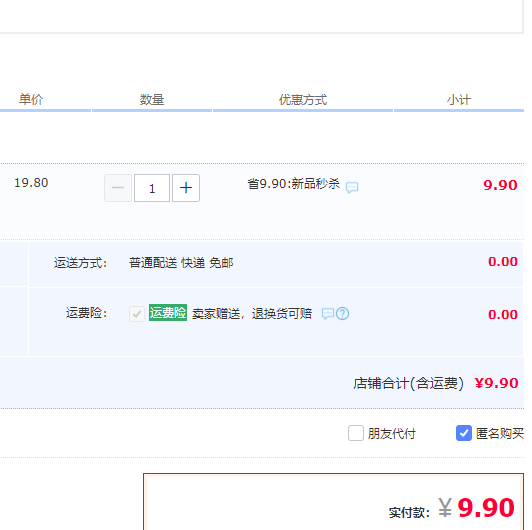Enable the 朋友代付 checkbox

(x=356, y=433)
